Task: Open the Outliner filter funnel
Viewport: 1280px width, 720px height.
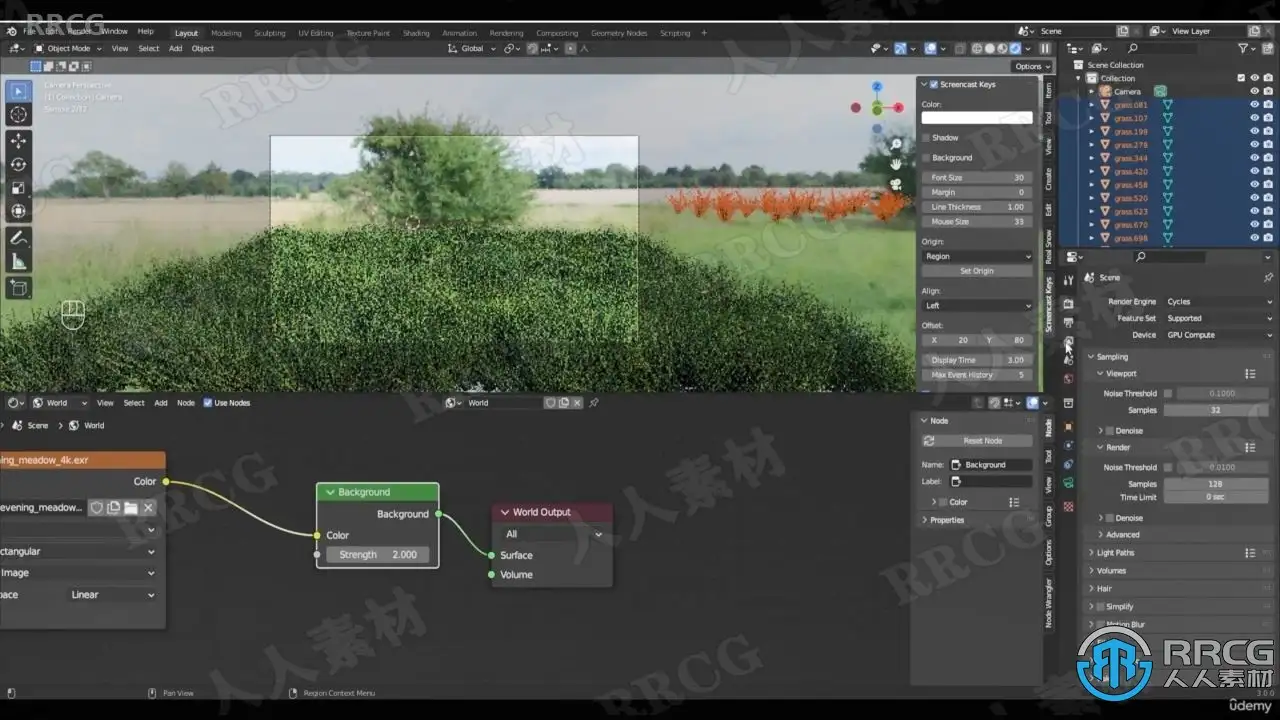Action: pos(1243,48)
